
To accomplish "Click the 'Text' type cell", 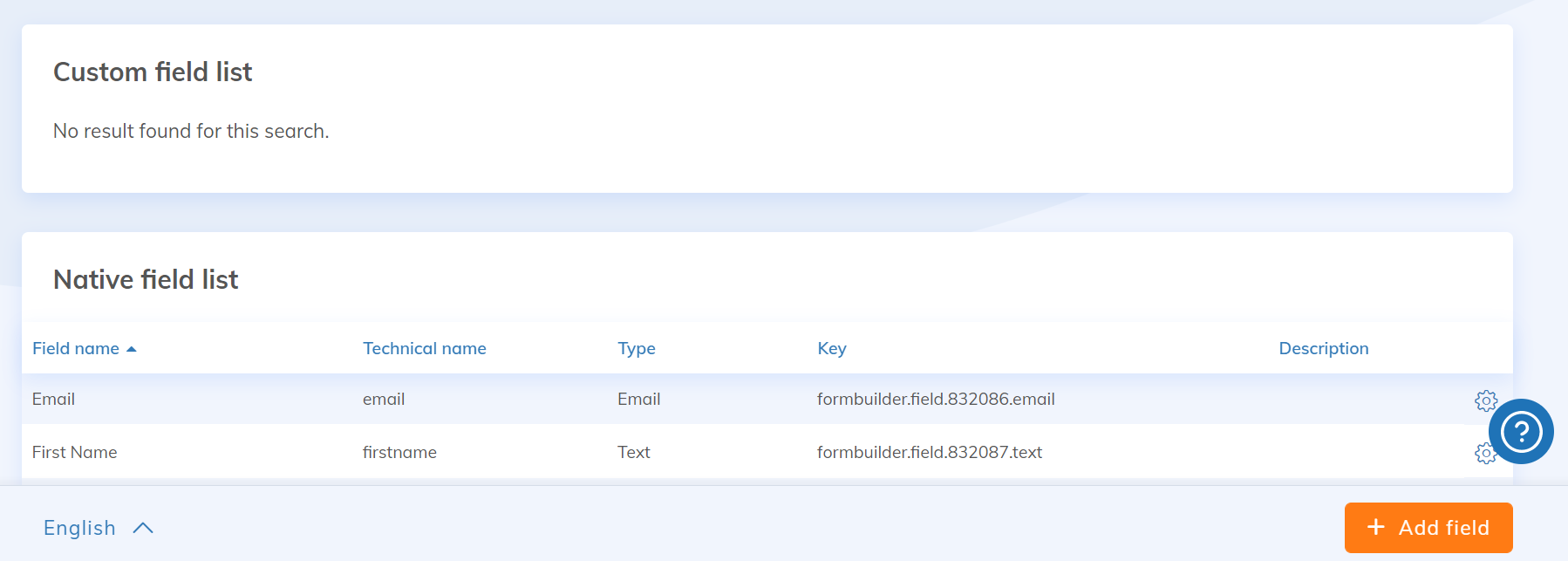I will pyautogui.click(x=633, y=452).
